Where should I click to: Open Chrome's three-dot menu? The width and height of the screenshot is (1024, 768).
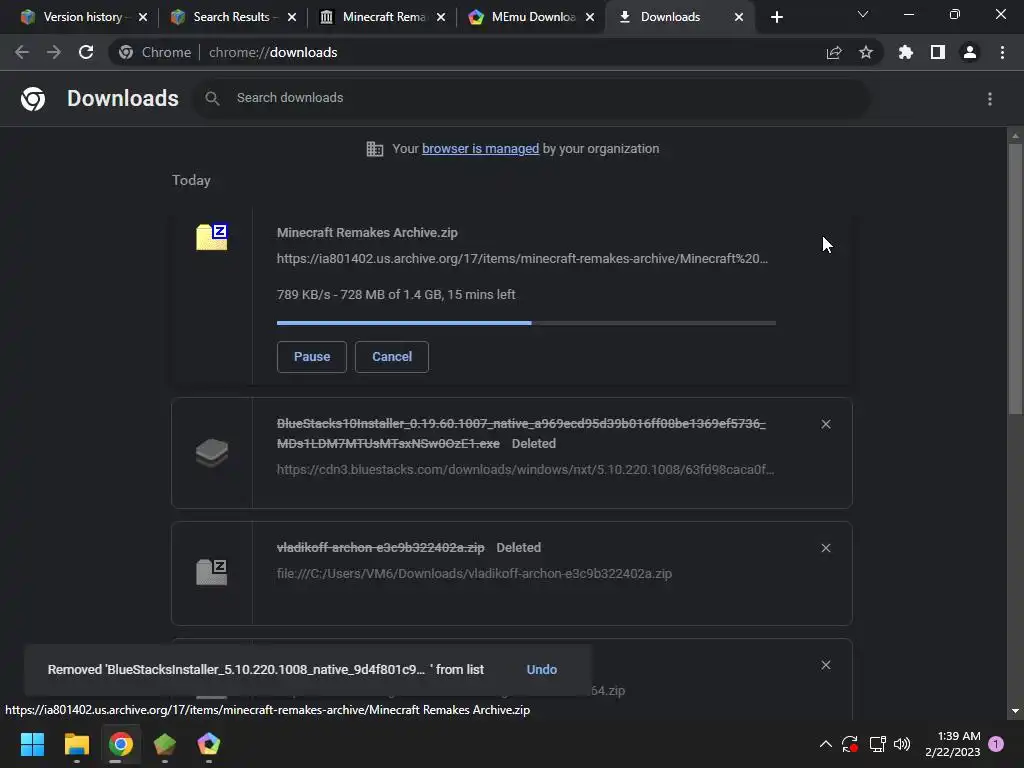coord(1002,52)
